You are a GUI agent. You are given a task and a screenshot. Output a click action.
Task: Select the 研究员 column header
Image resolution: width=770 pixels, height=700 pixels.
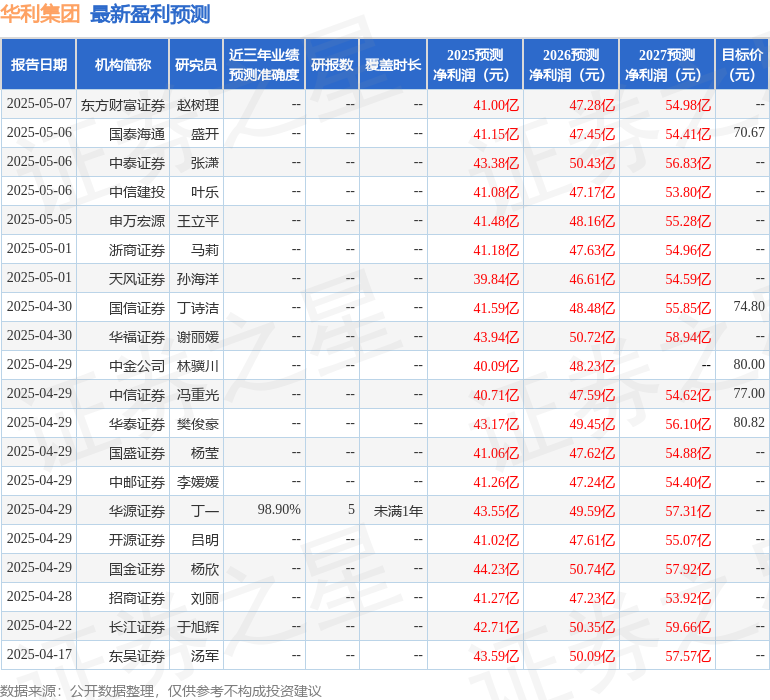[196, 65]
